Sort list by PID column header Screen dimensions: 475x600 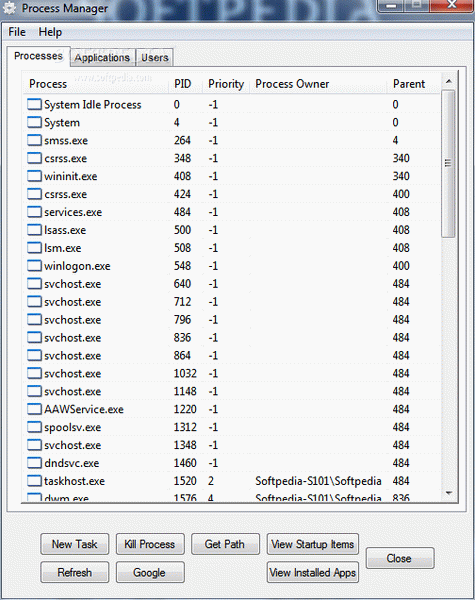point(184,84)
